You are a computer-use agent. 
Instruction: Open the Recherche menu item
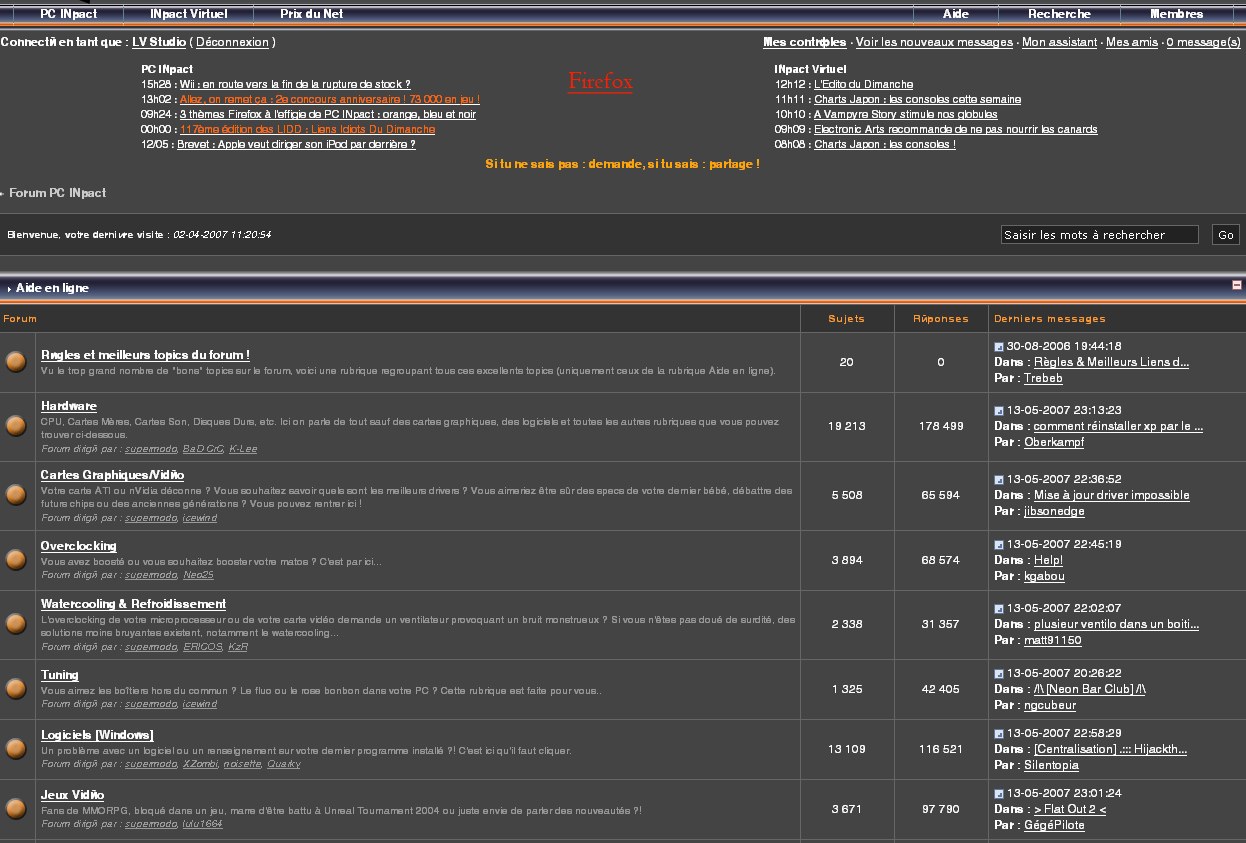(1059, 14)
